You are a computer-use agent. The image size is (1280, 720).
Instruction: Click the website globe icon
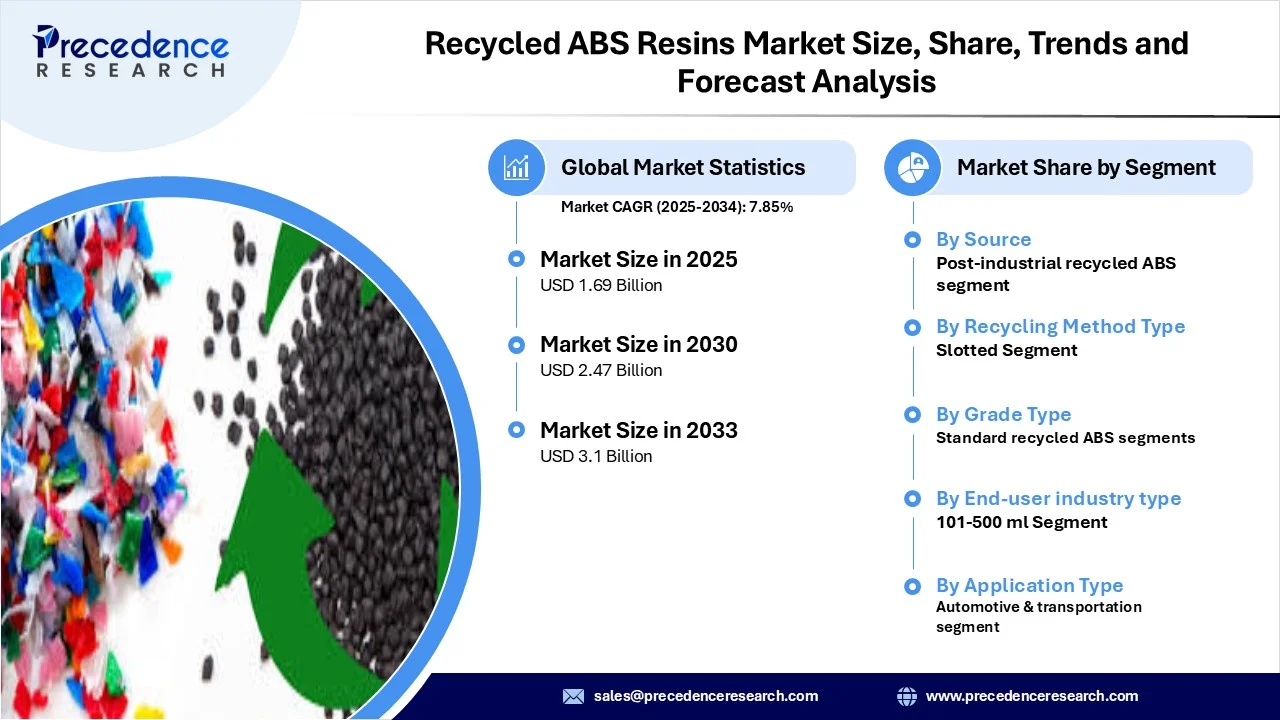coord(907,696)
